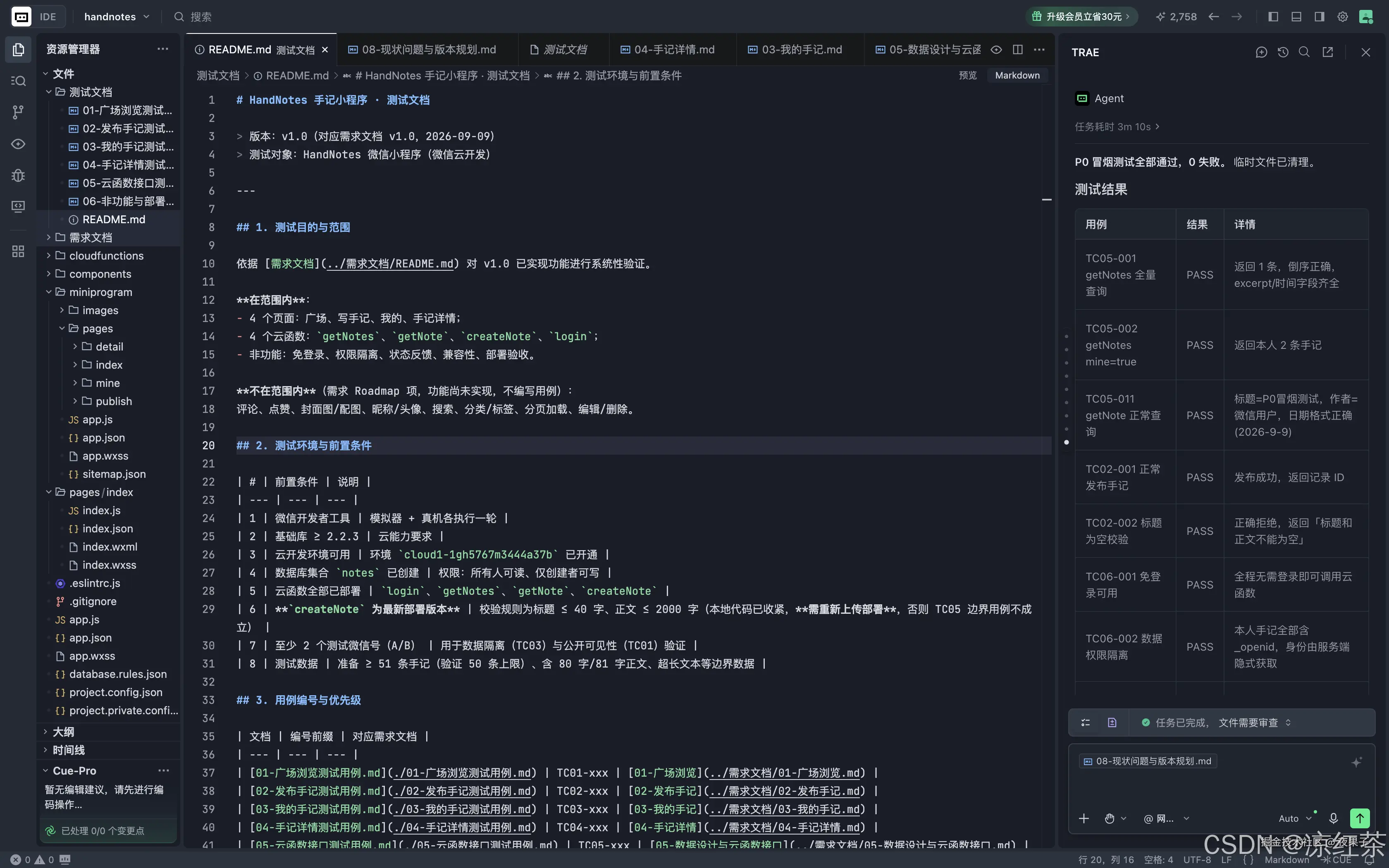The height and width of the screenshot is (868, 1389).
Task: Toggle the left sidebar layout button
Action: [x=1273, y=17]
